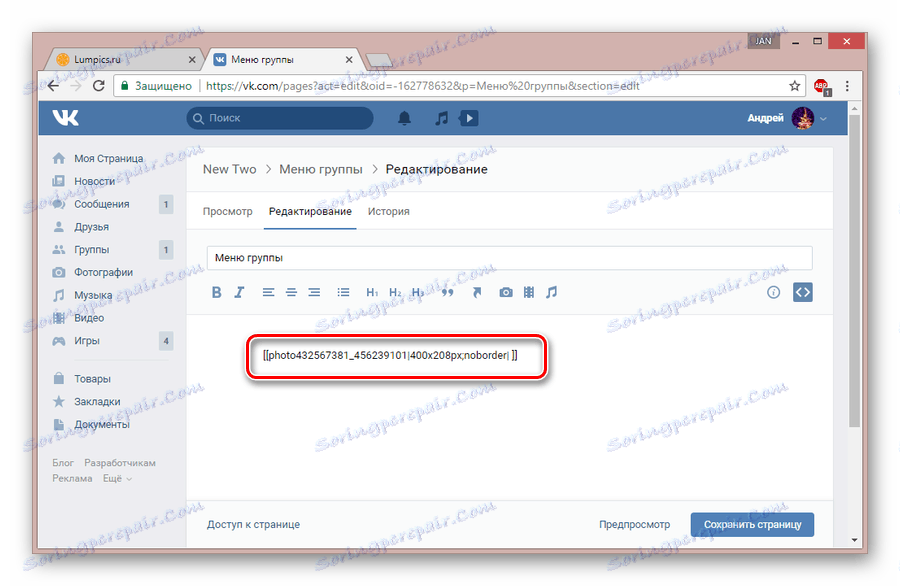Viewport: 900px width, 586px height.
Task: Apply H3 heading style
Action: tap(418, 292)
